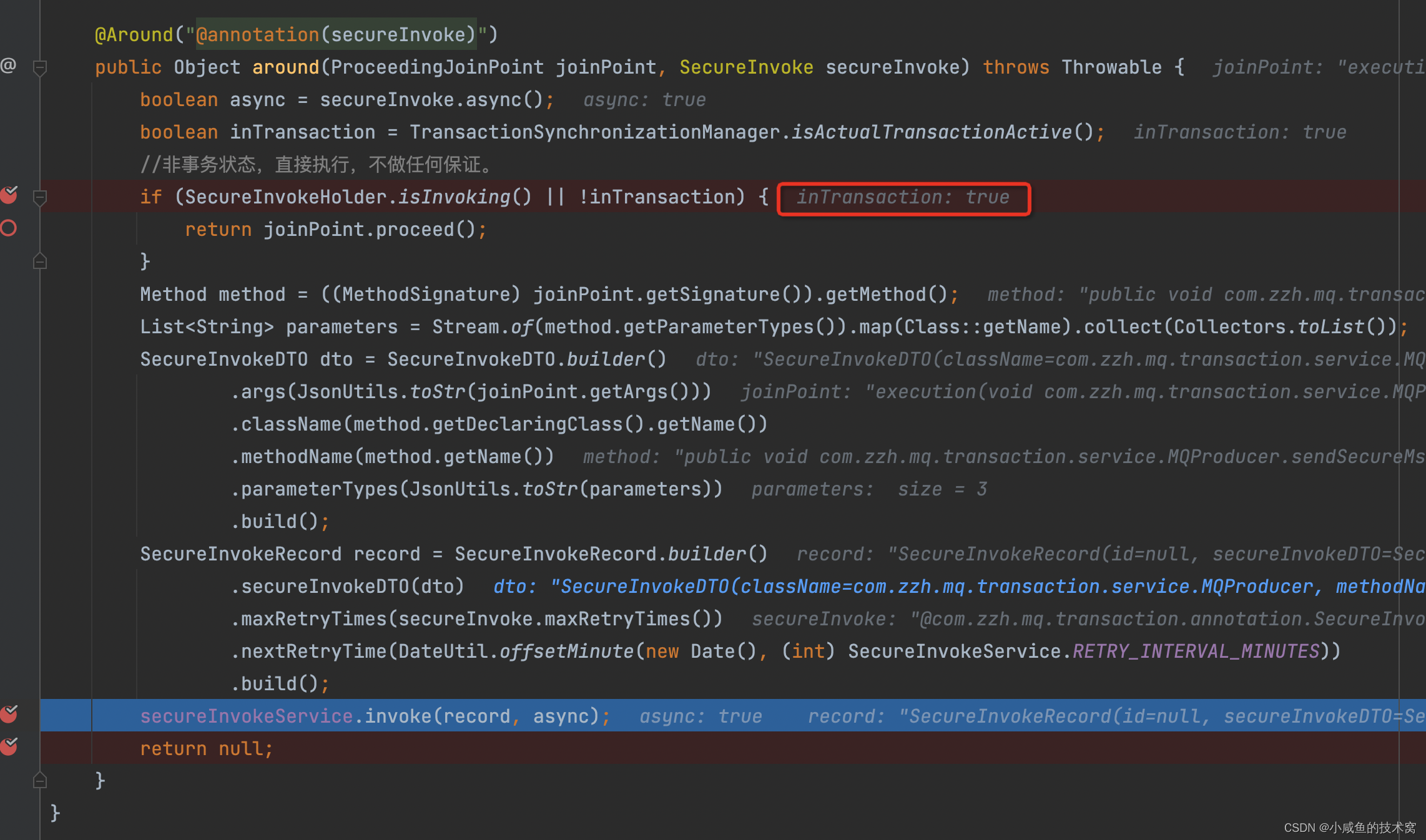The image size is (1426, 840).
Task: Click the inline 'async: true' debug hint
Action: [x=645, y=100]
